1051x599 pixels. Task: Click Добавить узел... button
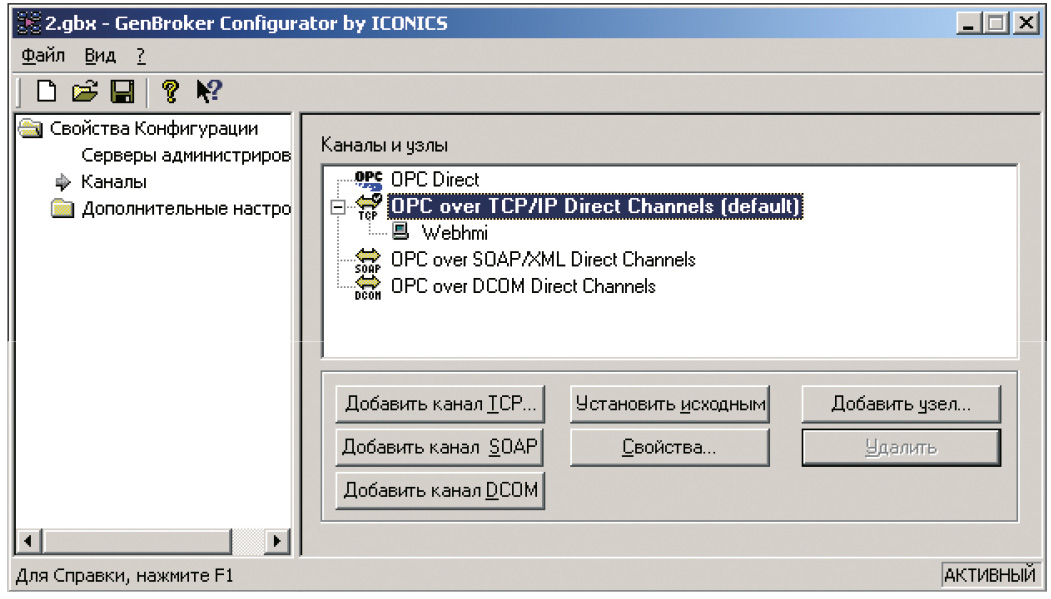901,403
